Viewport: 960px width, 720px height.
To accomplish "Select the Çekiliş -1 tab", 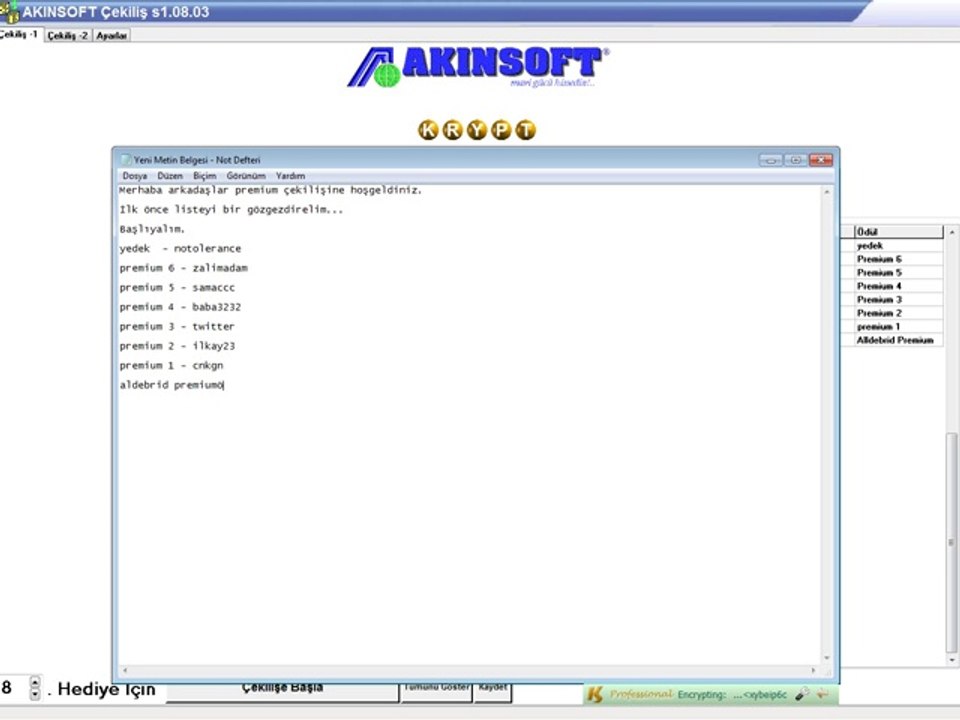I will click(20, 34).
